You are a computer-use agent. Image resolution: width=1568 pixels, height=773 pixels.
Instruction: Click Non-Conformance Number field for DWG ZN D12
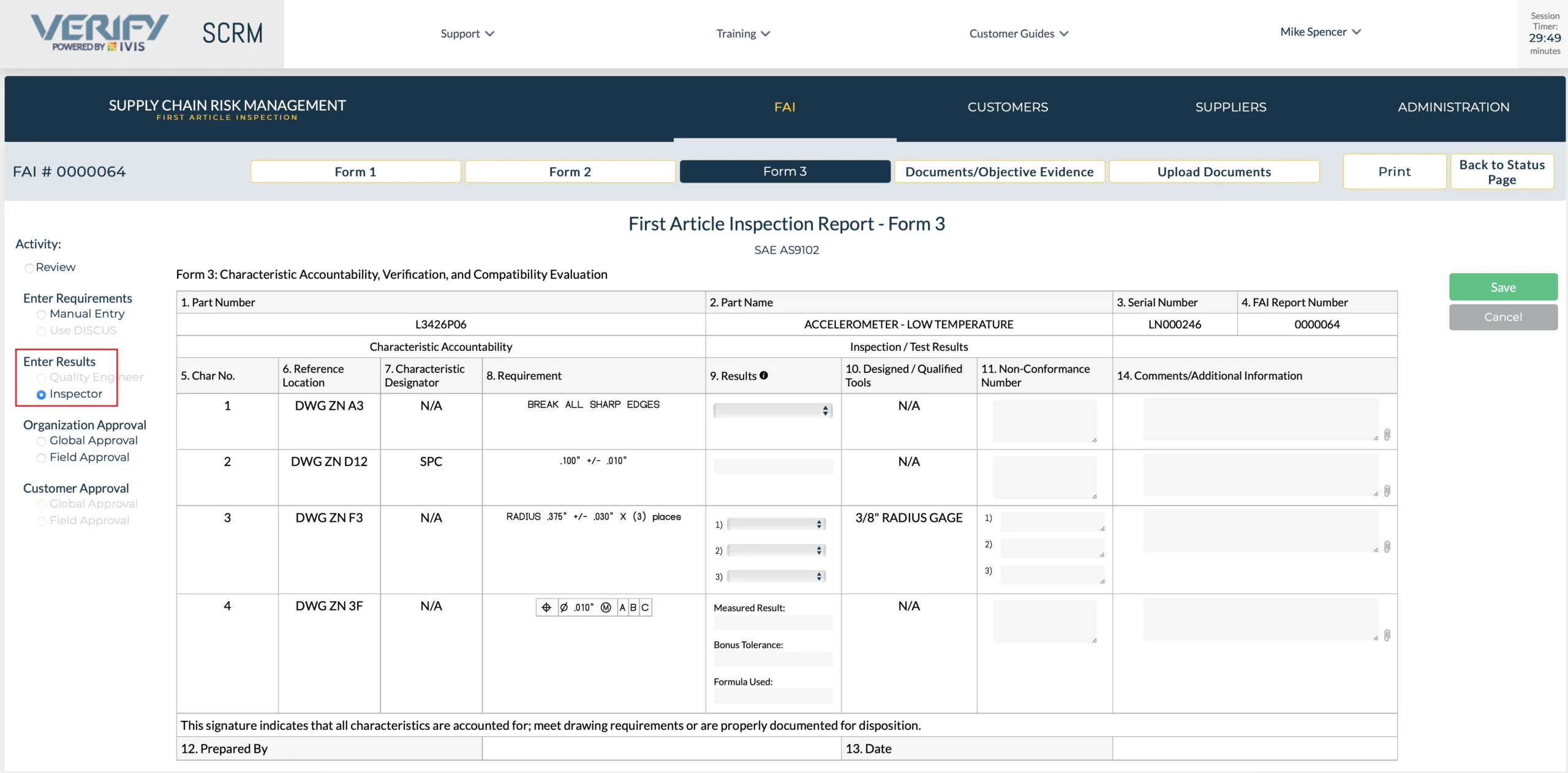pyautogui.click(x=1045, y=478)
